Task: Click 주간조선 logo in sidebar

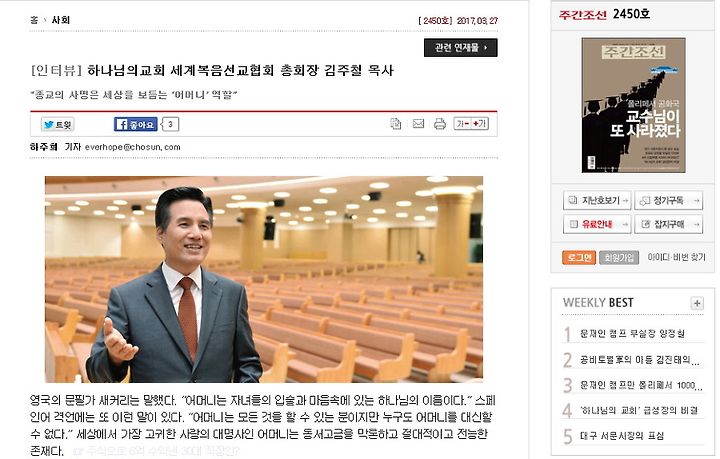Action: point(583,15)
